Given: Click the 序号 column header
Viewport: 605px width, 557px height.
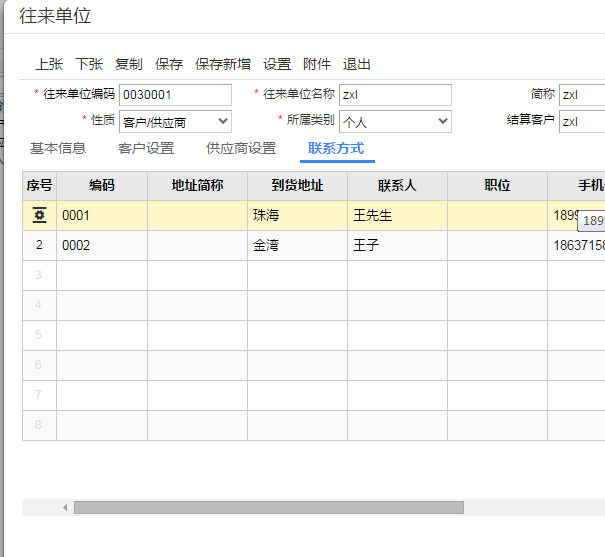Looking at the screenshot, I should [x=39, y=186].
